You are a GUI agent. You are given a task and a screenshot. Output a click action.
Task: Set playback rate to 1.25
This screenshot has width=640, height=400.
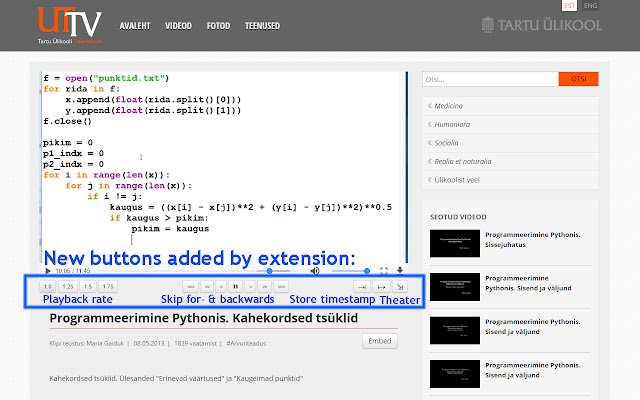click(68, 287)
